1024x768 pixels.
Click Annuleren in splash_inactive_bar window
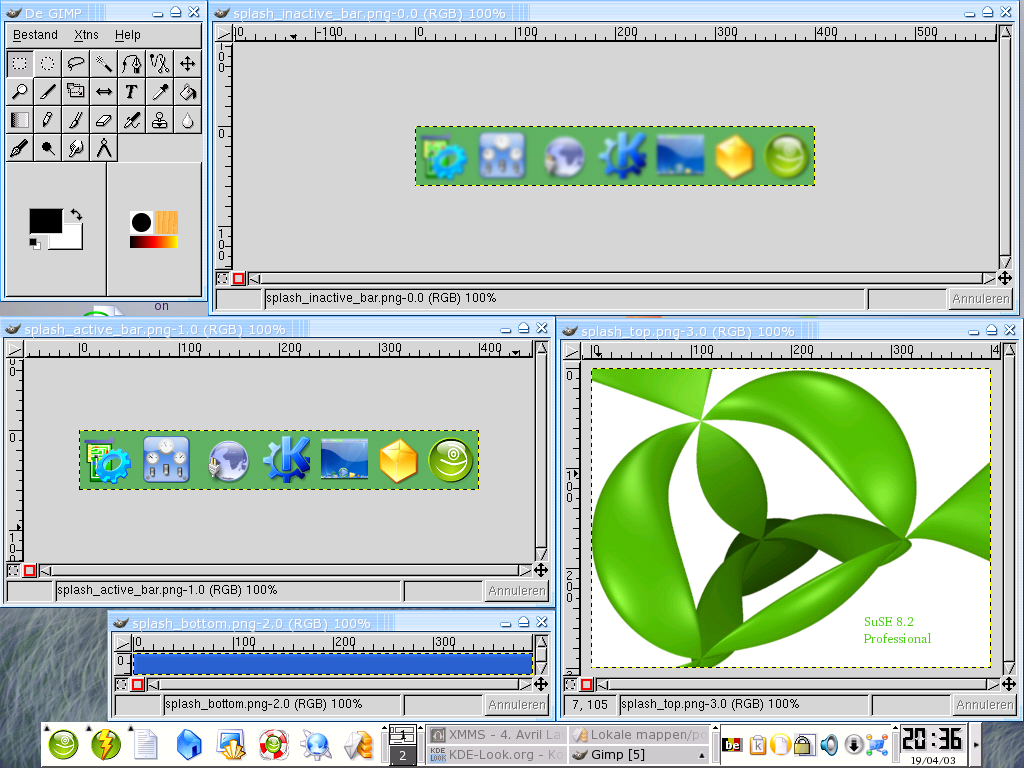[980, 298]
